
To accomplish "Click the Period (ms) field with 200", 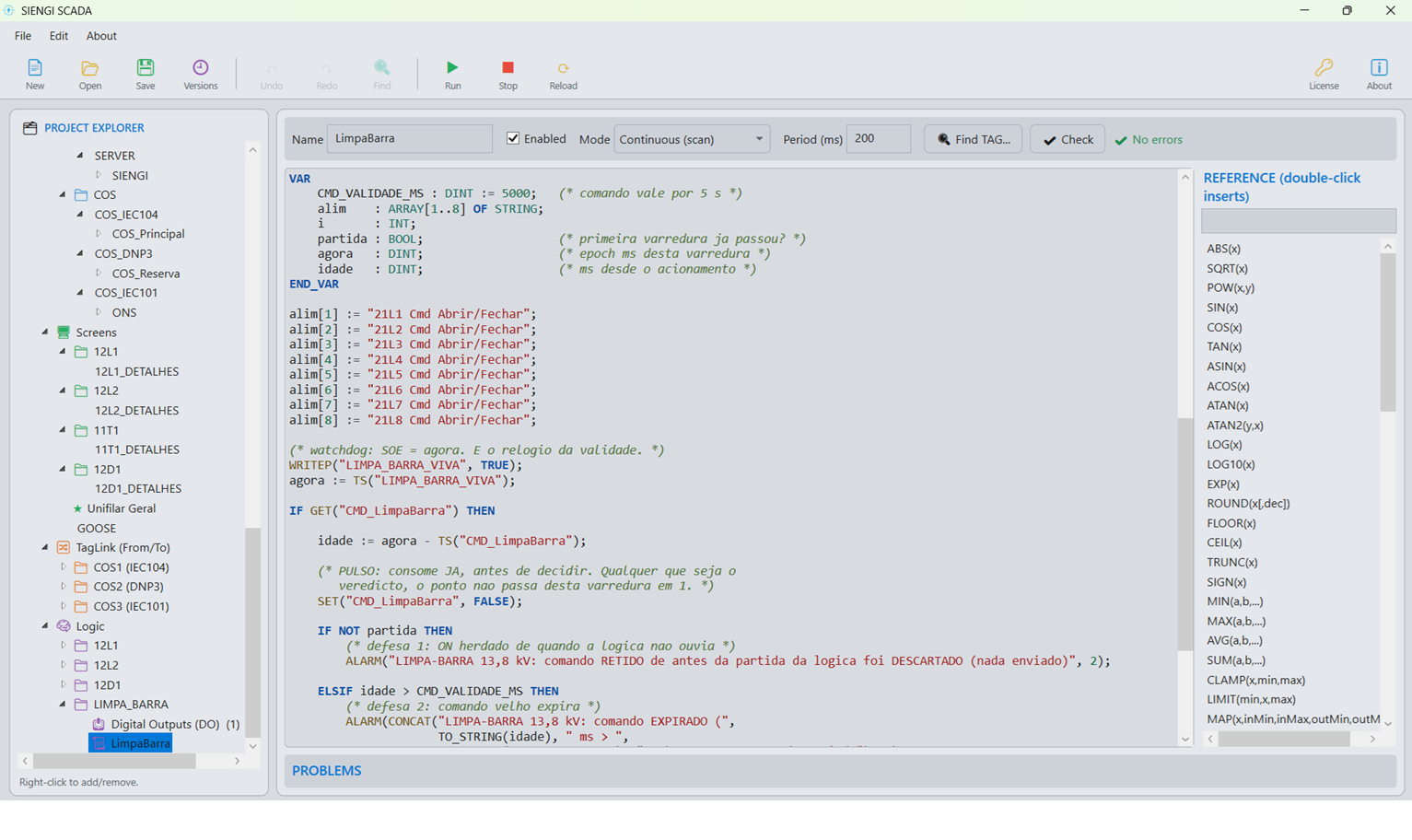I will click(x=878, y=138).
